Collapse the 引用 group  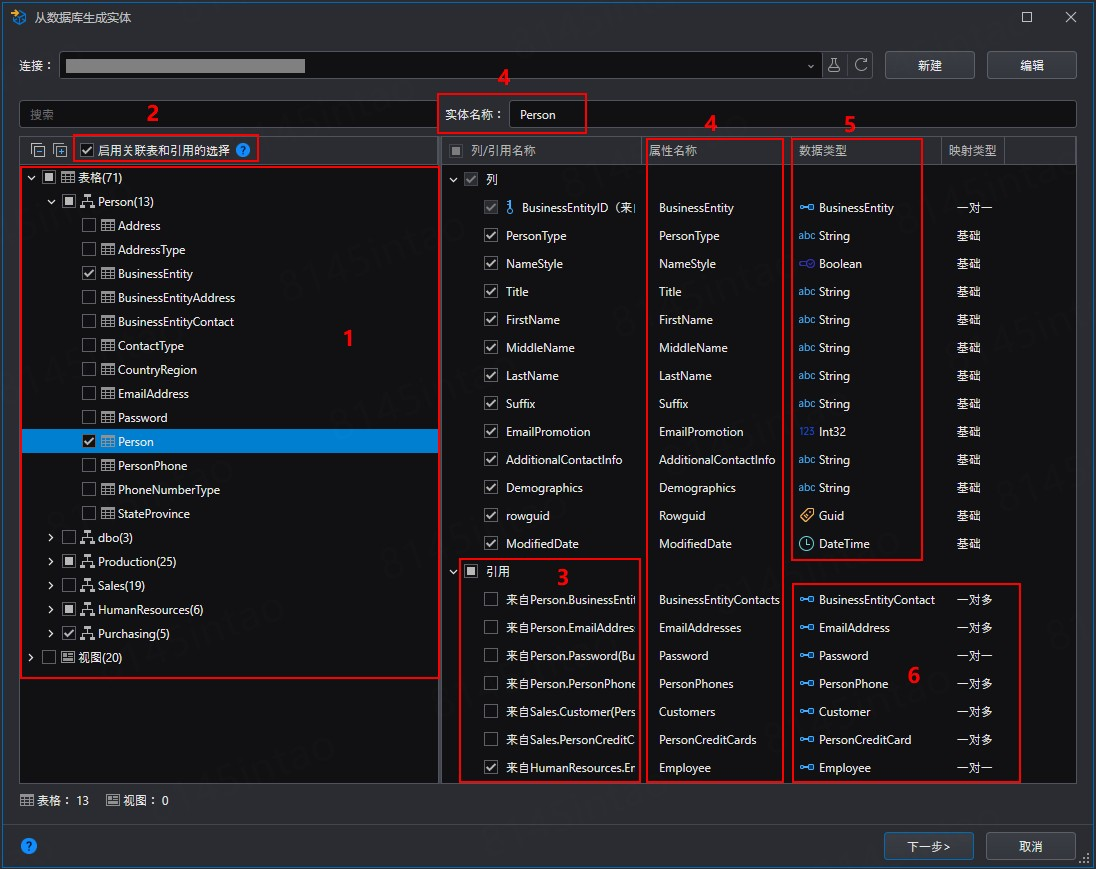[x=453, y=572]
